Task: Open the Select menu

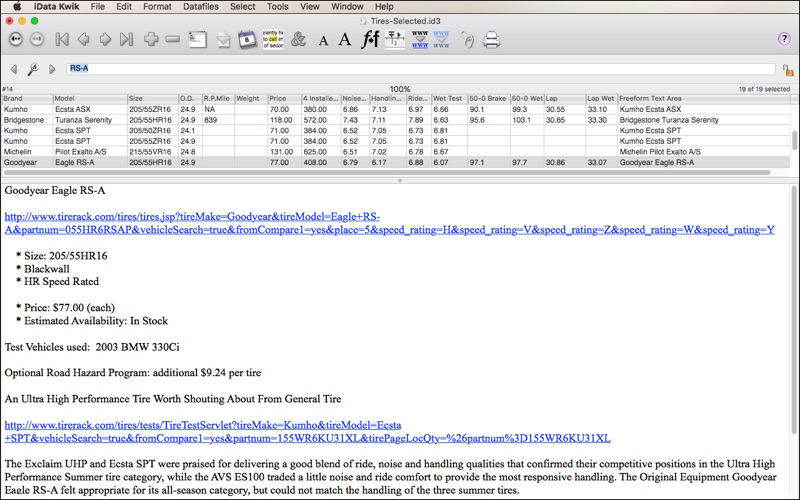Action: (x=242, y=7)
